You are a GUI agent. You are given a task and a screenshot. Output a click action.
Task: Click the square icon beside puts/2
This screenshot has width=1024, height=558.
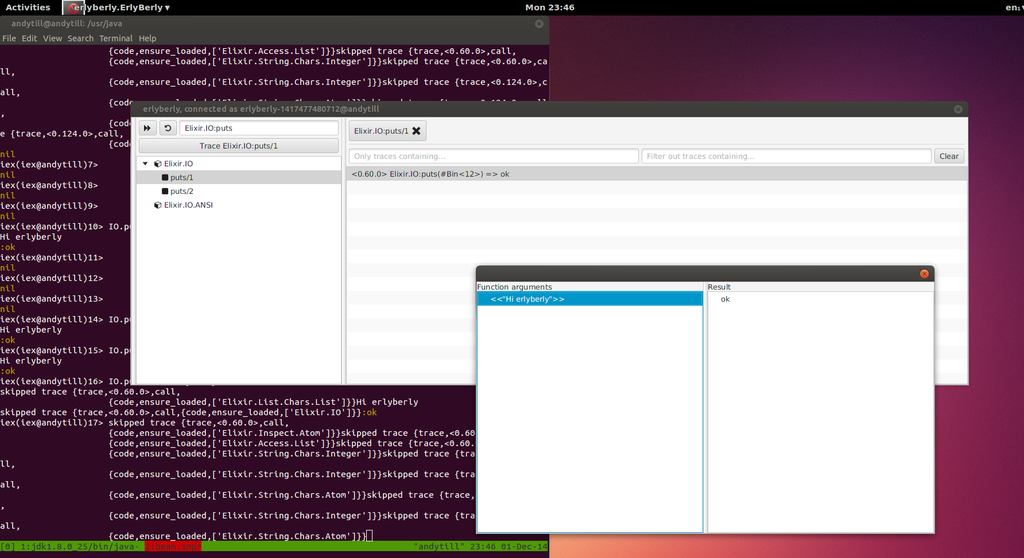pos(165,191)
